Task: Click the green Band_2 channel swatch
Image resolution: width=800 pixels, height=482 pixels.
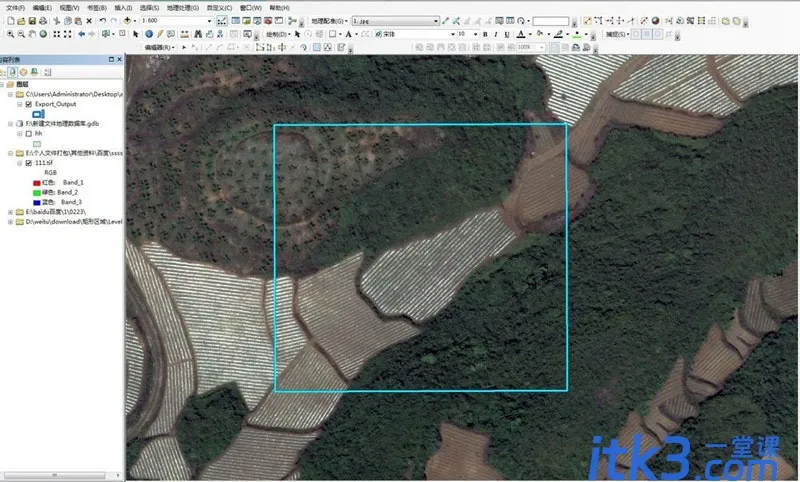Action: pyautogui.click(x=37, y=193)
